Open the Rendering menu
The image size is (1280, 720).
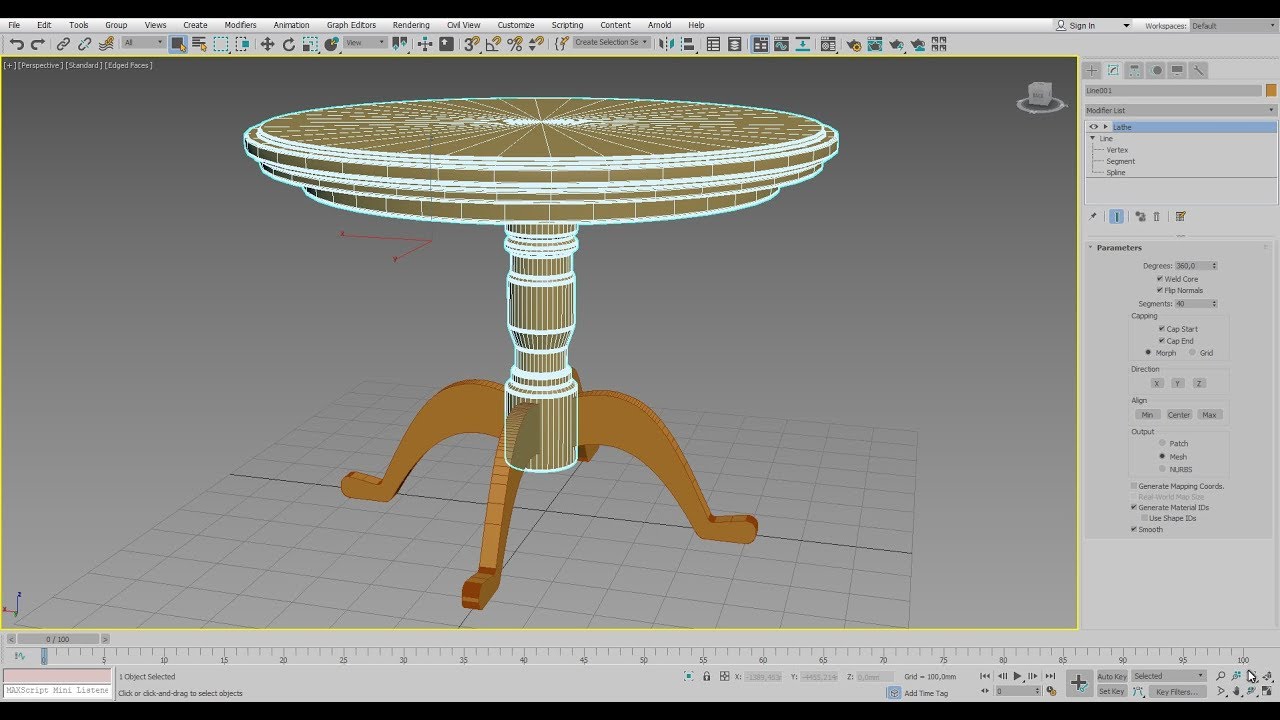[x=411, y=25]
